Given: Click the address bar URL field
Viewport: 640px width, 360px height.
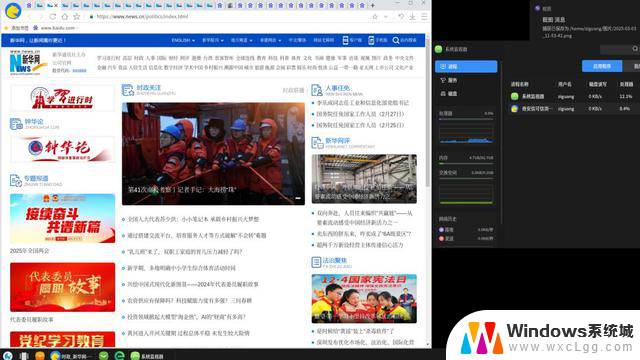Looking at the screenshot, I should point(229,17).
